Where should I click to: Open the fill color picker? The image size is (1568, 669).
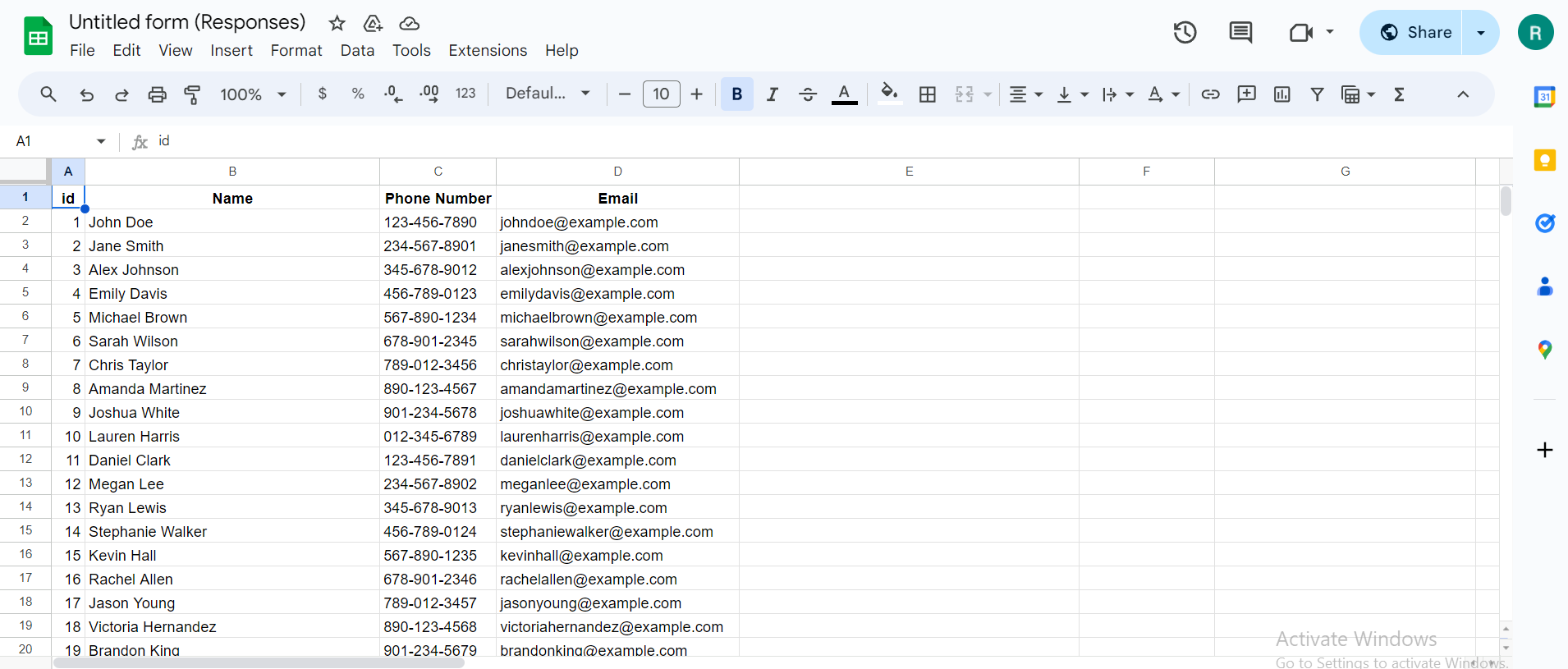coord(889,94)
